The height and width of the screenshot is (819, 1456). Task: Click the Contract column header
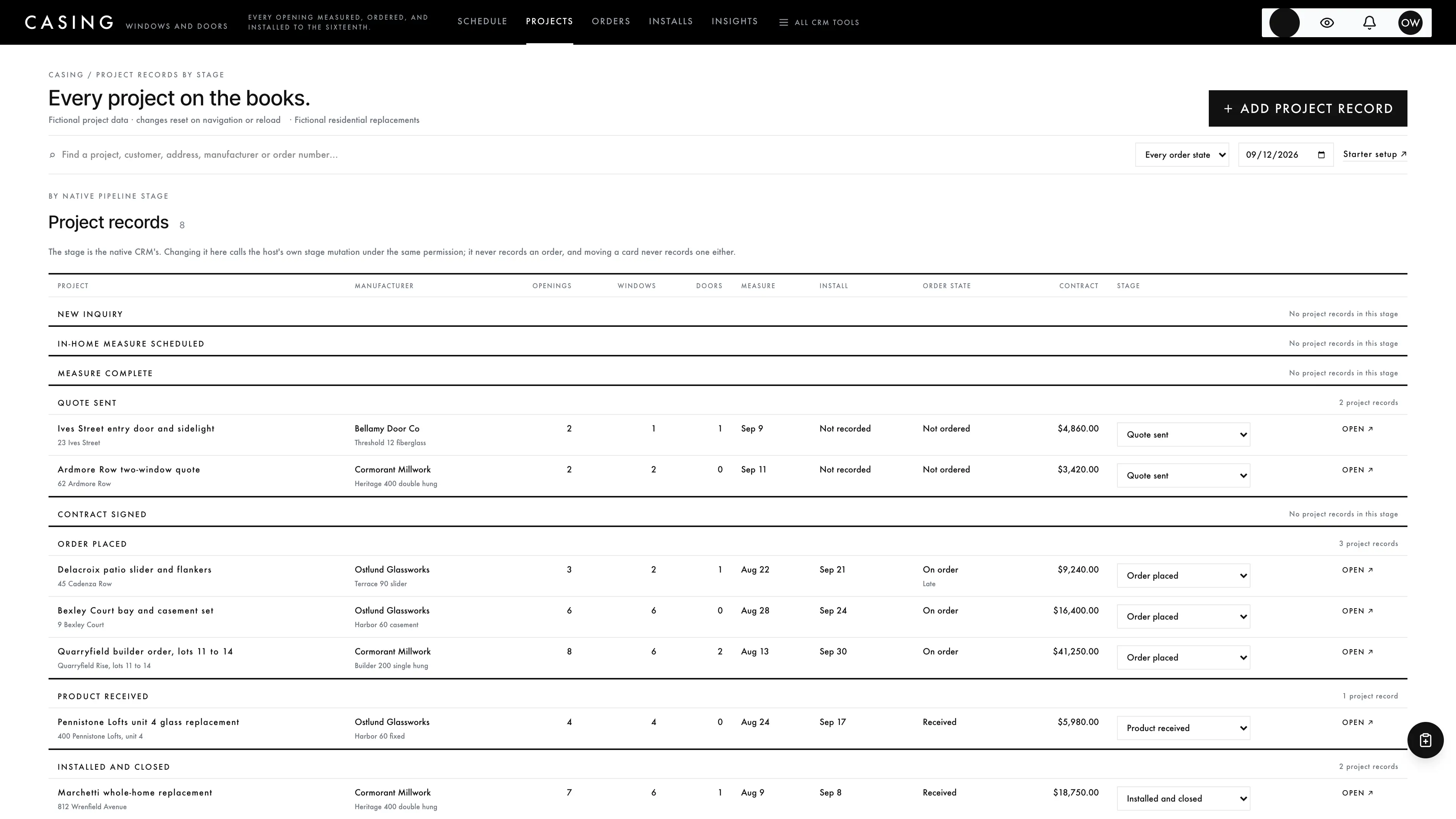coord(1078,286)
